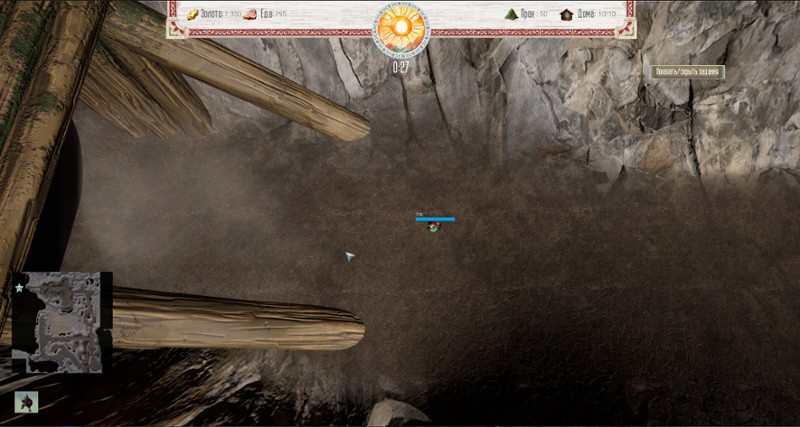The image size is (800, 427).
Task: Click the sun emblem in top bar
Action: coord(400,26)
